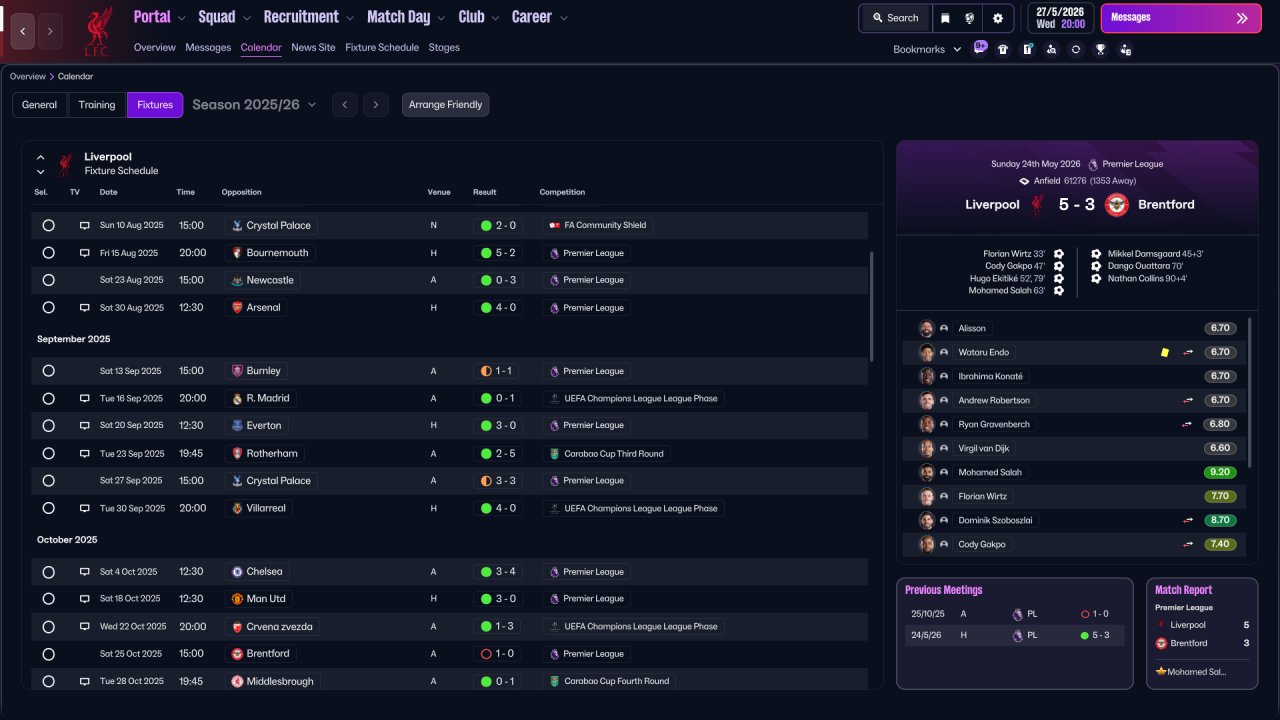Click the Search button
The width and height of the screenshot is (1280, 720).
coord(895,18)
